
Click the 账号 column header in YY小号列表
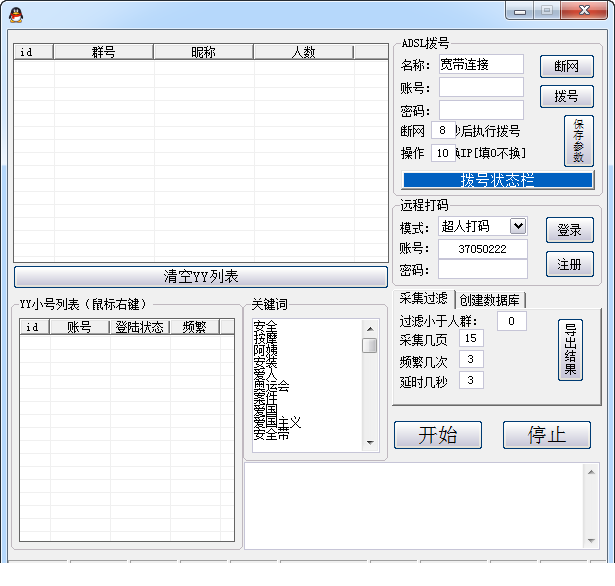[79, 327]
